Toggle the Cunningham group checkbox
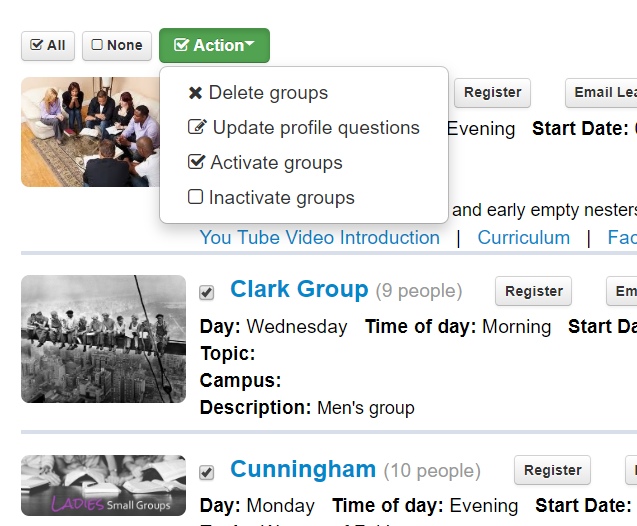Image resolution: width=637 pixels, height=526 pixels. click(207, 472)
